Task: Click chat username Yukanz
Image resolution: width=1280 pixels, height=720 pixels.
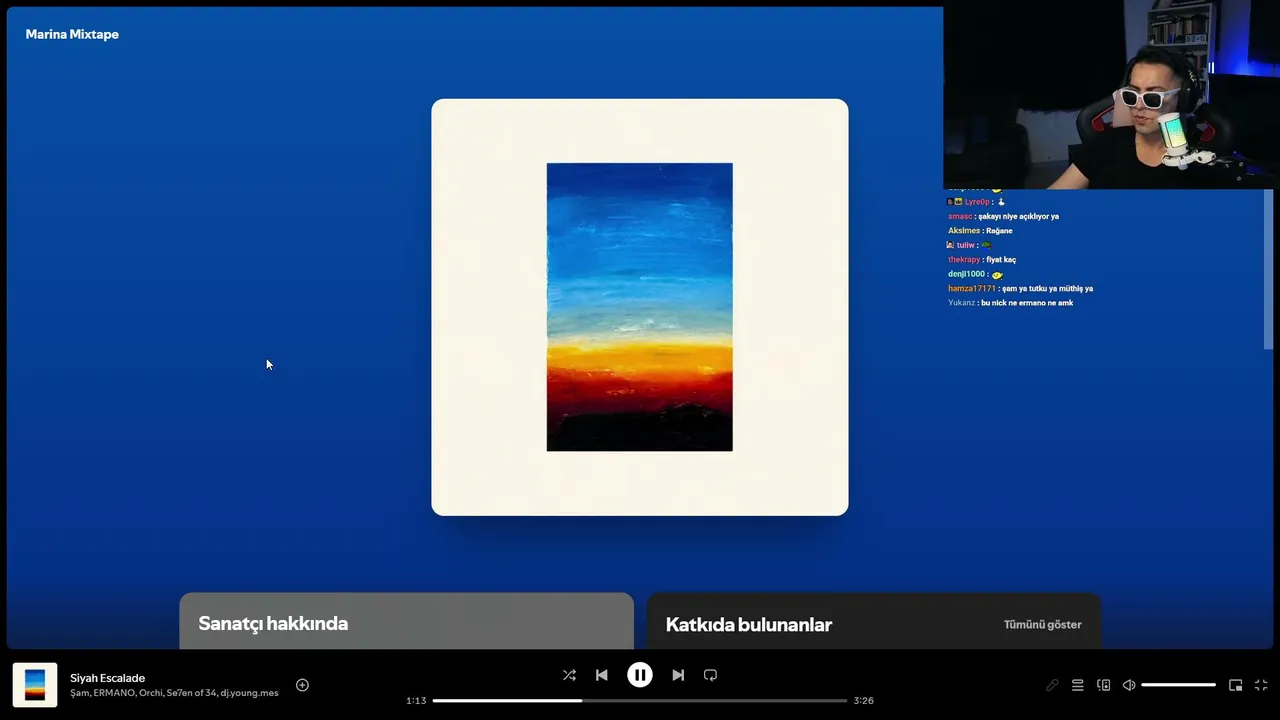Action: pyautogui.click(x=961, y=302)
